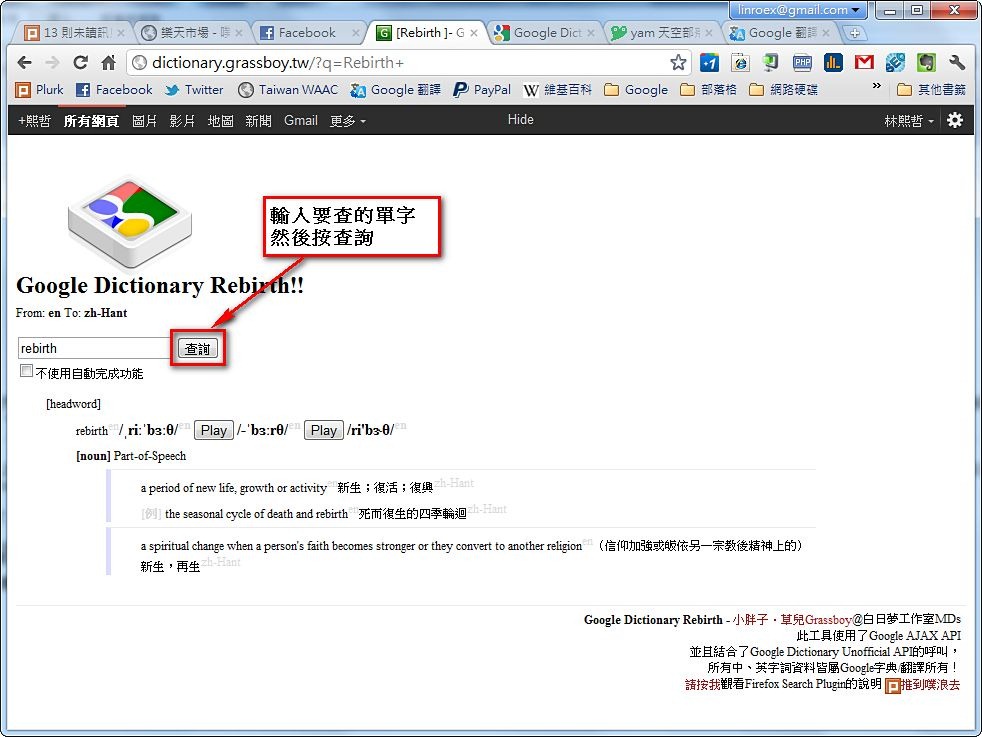Open Google settings gear icon
The height and width of the screenshot is (737, 982).
[x=954, y=120]
